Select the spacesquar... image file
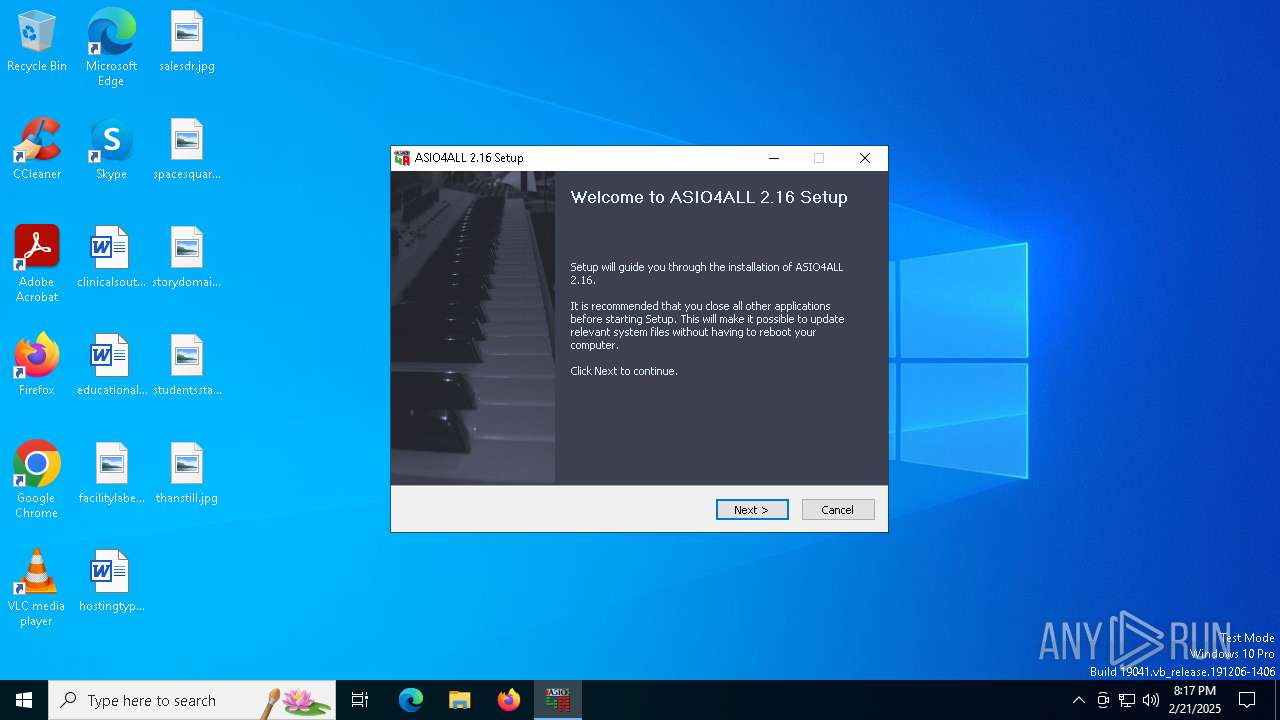Screen dimensions: 1280x720 click(x=187, y=150)
